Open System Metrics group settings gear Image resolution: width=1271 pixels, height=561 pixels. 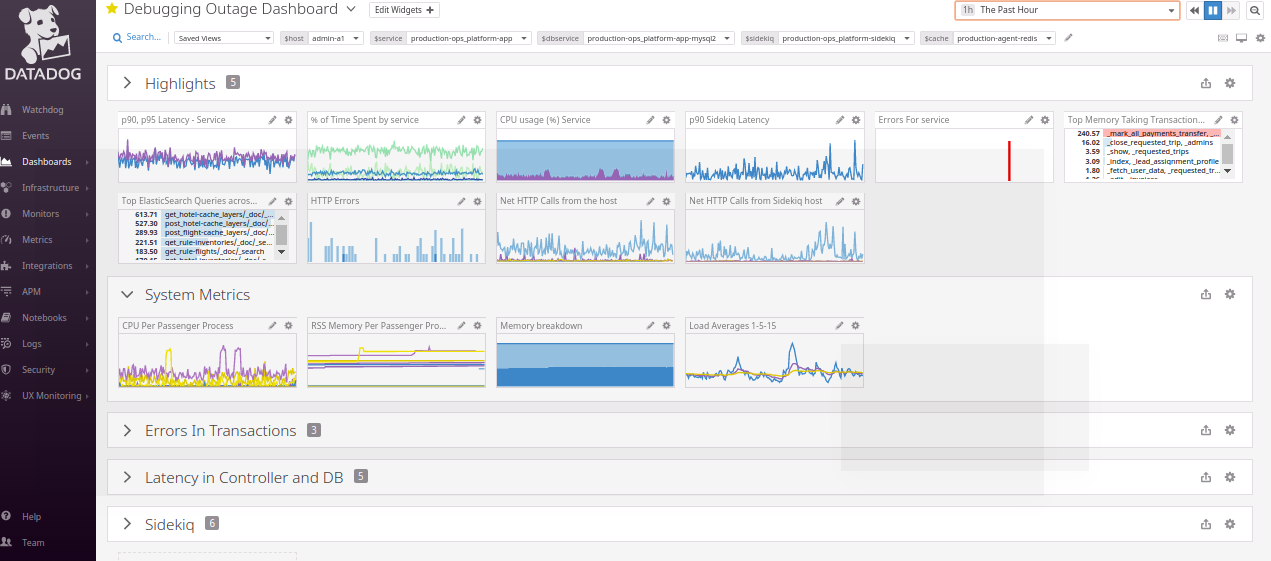[1230, 294]
